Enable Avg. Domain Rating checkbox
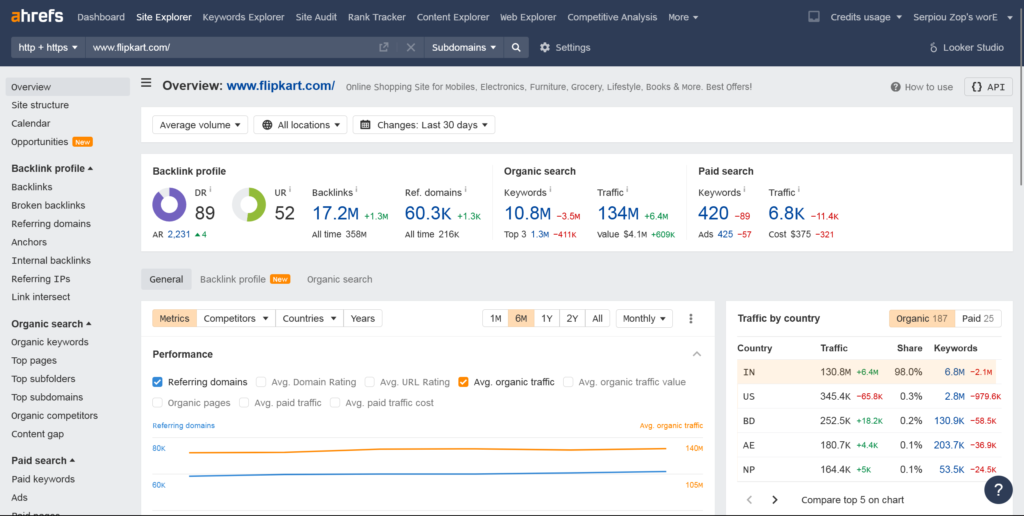Screen dimensions: 1024x516 pos(261,382)
